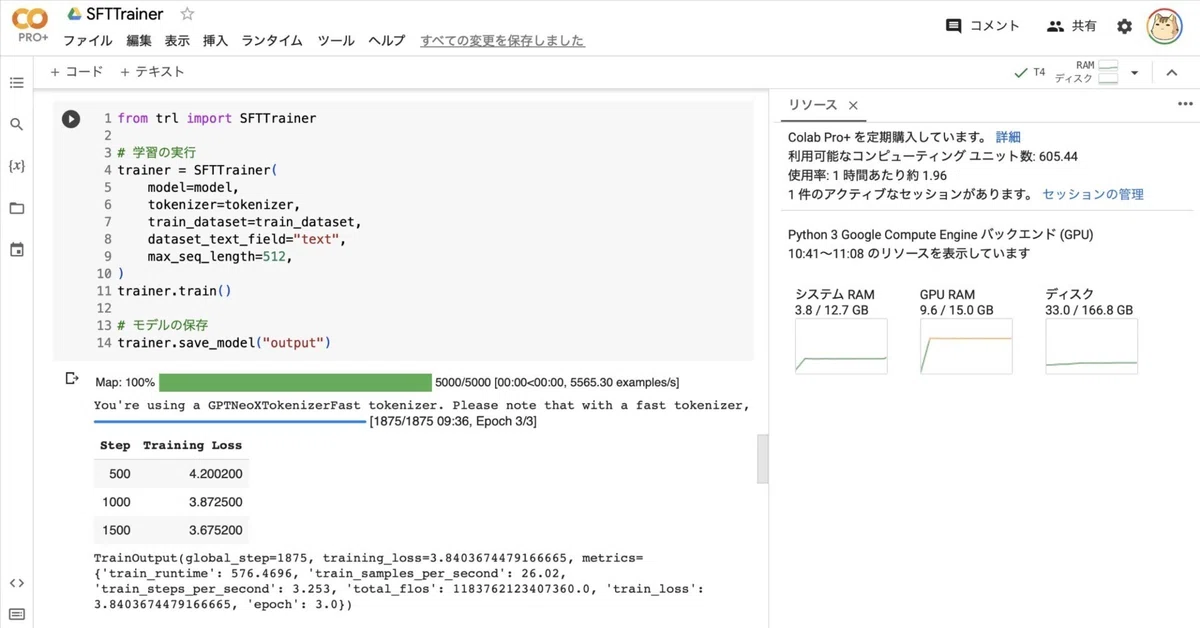Open the 詳細 link
Screen dimensions: 1200x628
pyautogui.click(x=1008, y=137)
